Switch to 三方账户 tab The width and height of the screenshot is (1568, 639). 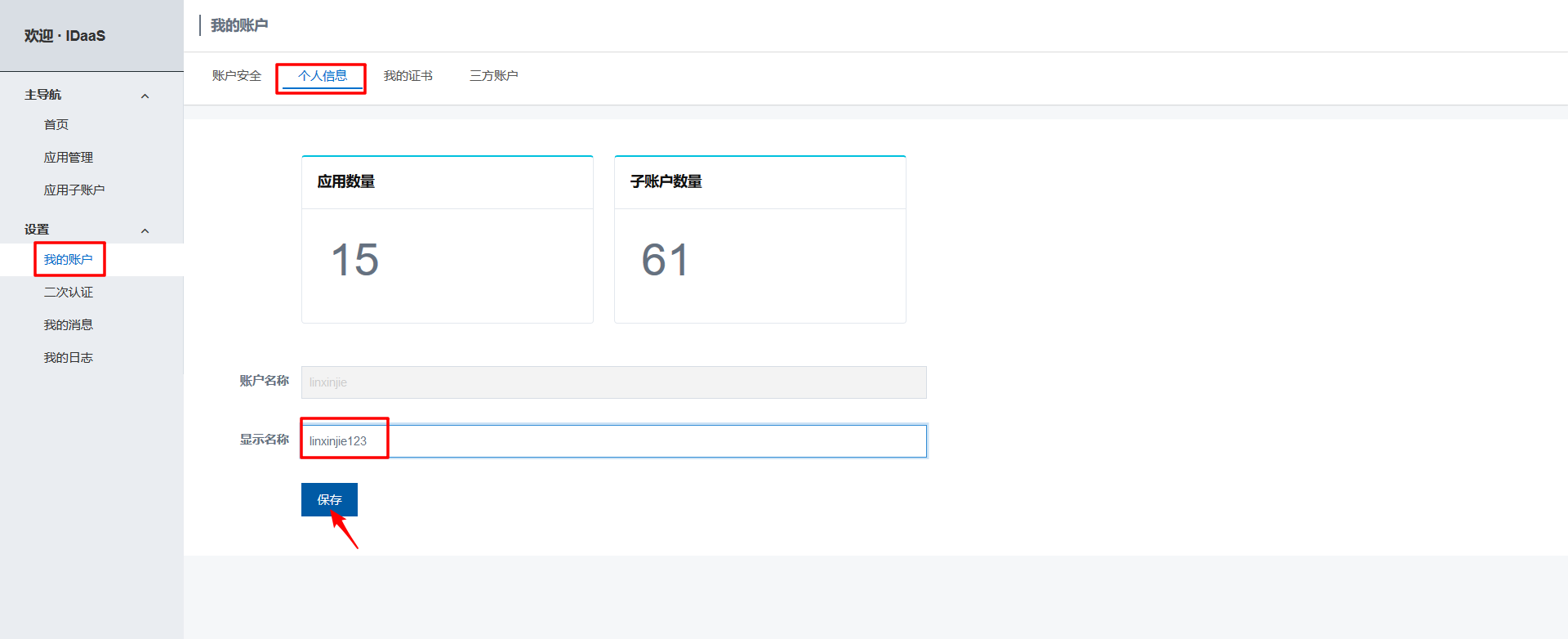pos(494,76)
